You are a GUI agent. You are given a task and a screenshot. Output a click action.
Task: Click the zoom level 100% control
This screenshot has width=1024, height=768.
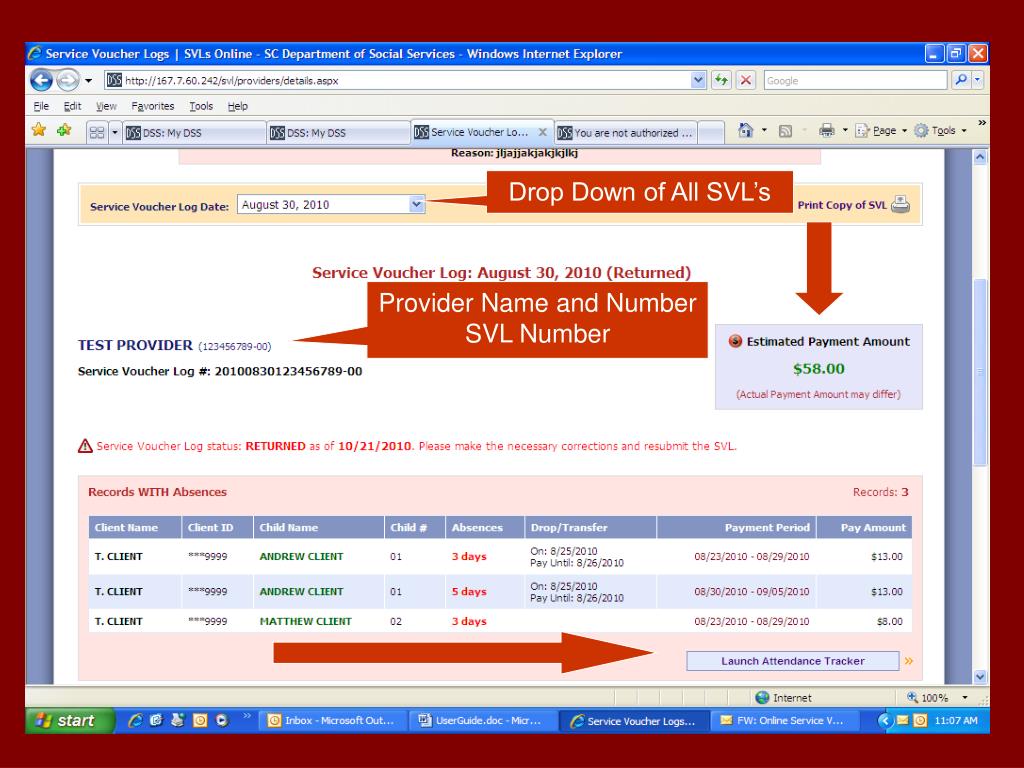point(937,697)
